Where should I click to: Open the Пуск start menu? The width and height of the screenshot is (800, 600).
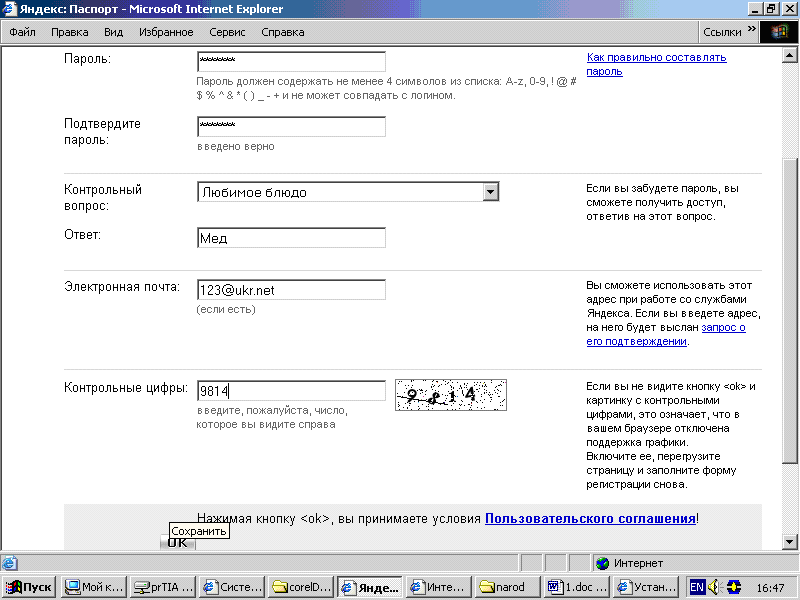29,587
